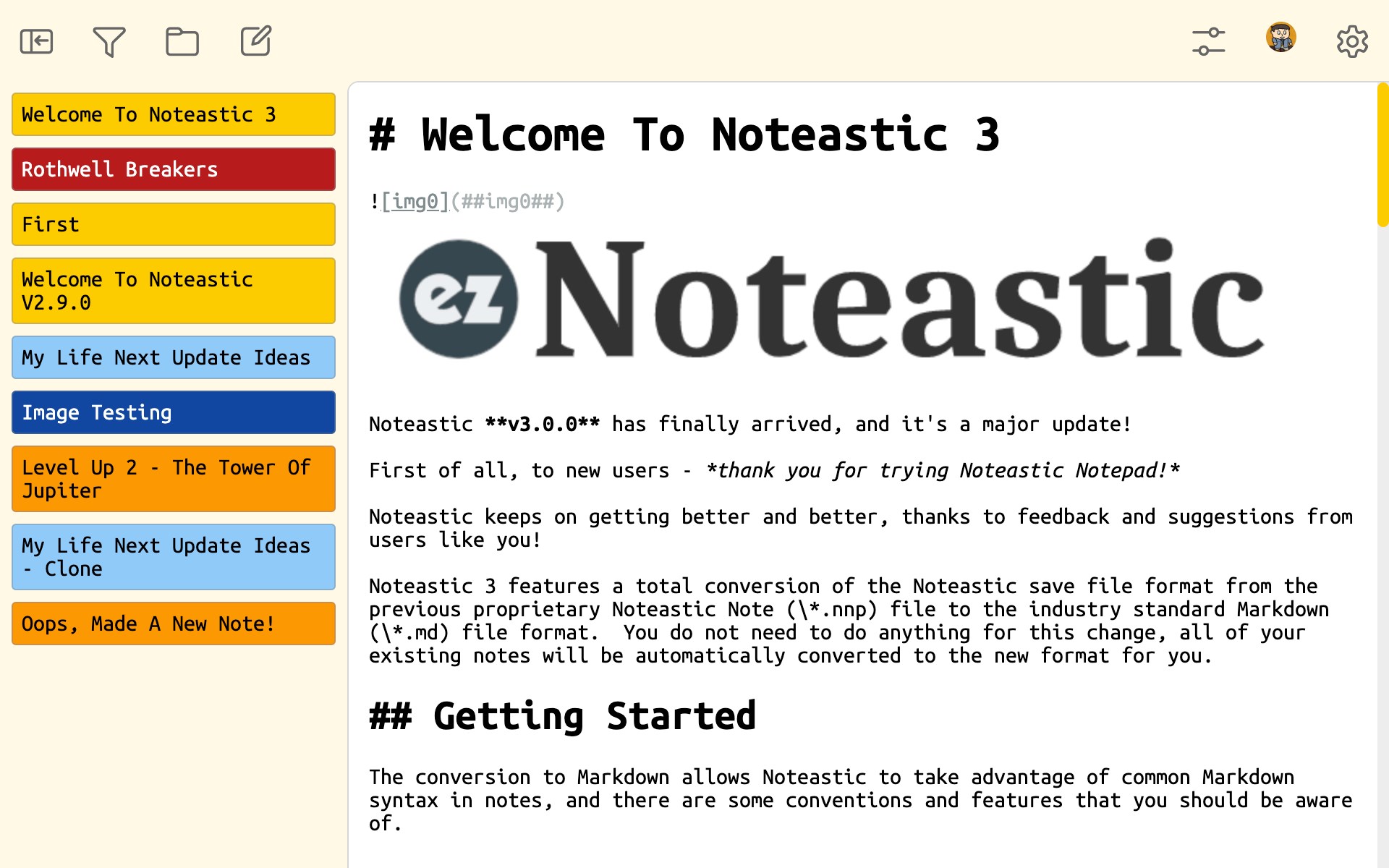Open the red Rothwell Breakers note

coord(174,169)
